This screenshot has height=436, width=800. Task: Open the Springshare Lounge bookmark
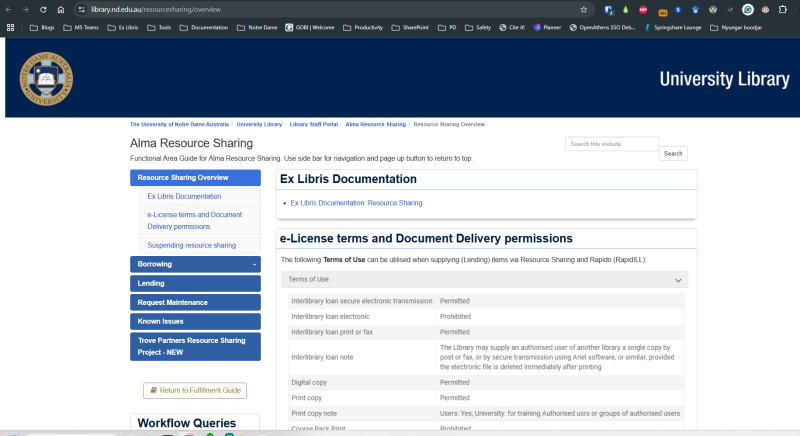[672, 28]
